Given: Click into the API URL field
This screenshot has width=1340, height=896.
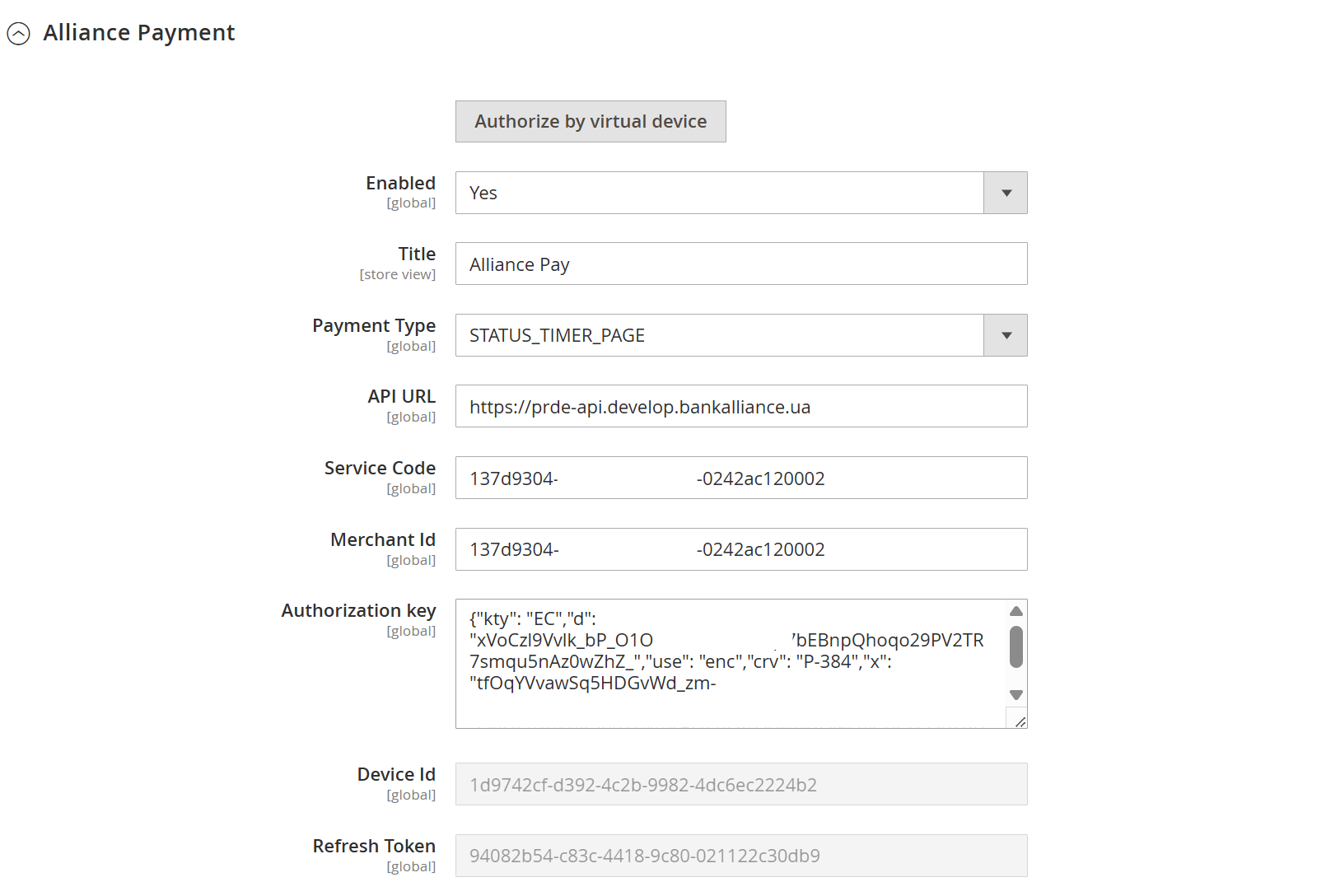Looking at the screenshot, I should tap(740, 407).
